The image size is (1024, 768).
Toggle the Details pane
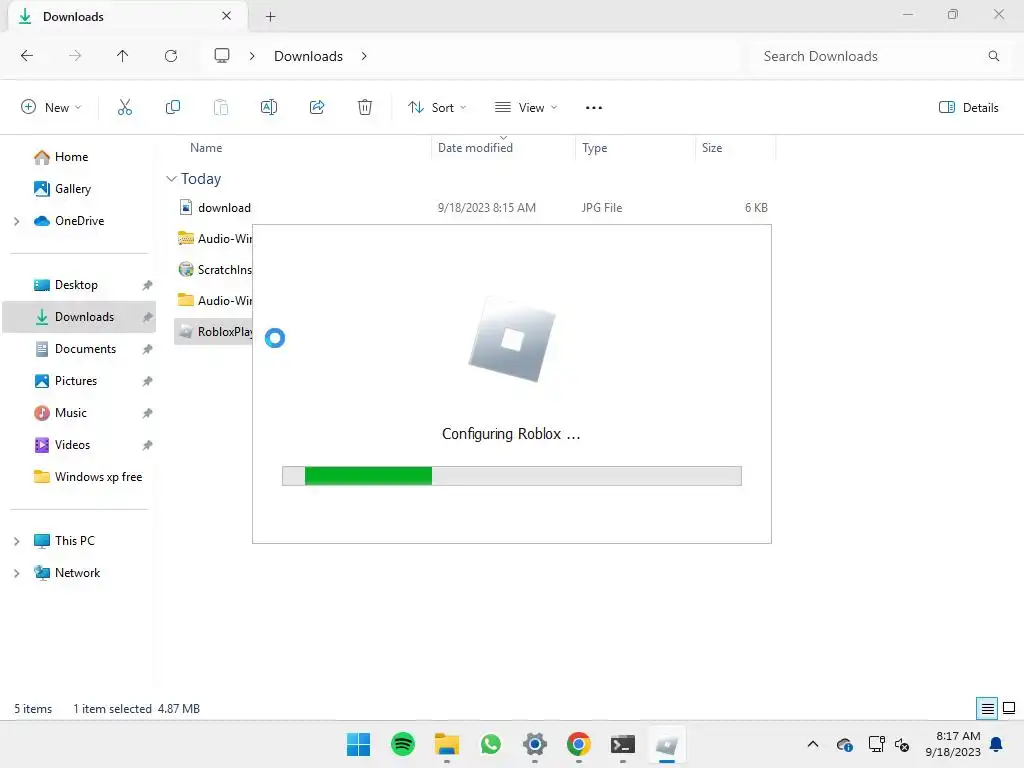(x=968, y=108)
